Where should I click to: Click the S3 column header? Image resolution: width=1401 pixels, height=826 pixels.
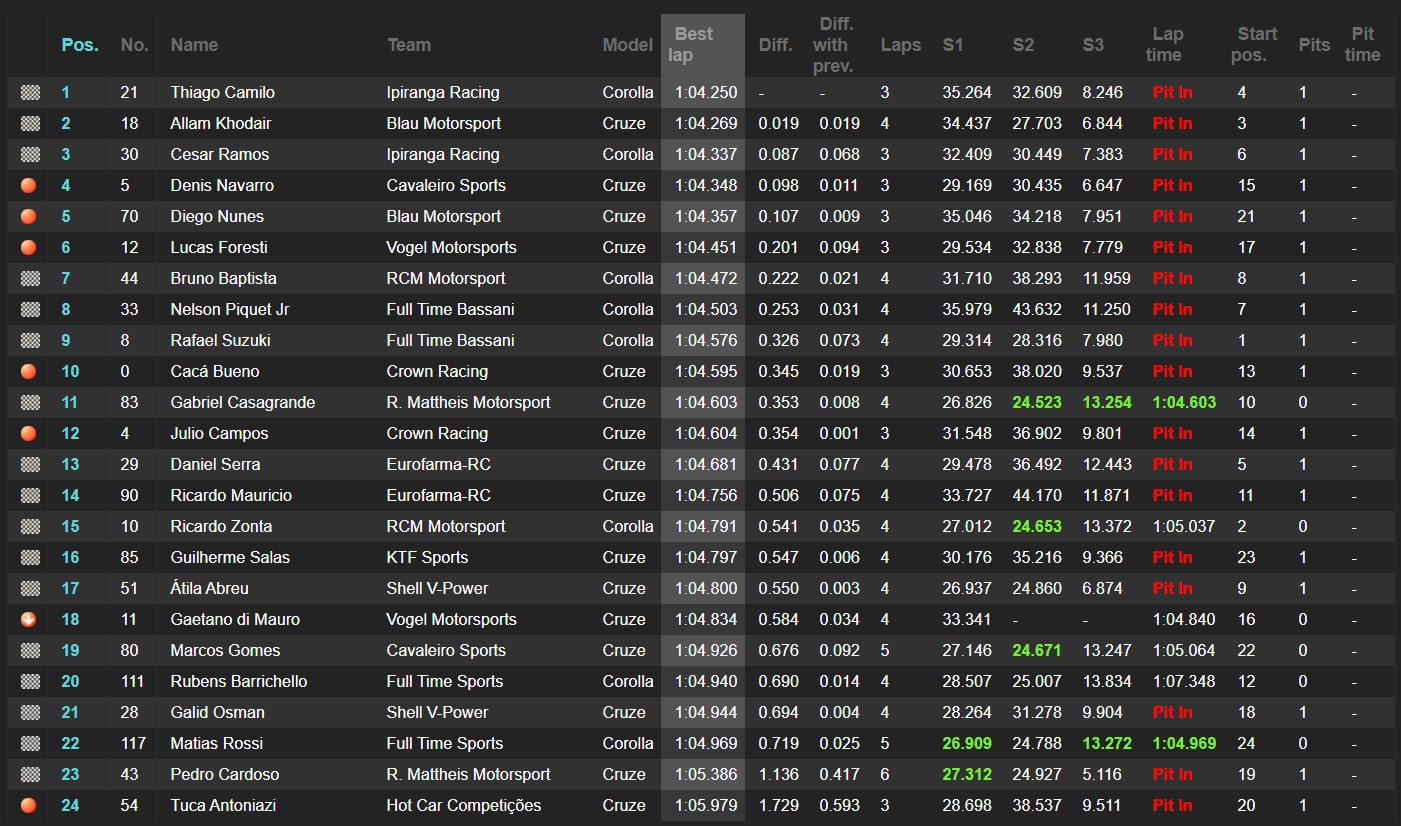coord(1093,45)
